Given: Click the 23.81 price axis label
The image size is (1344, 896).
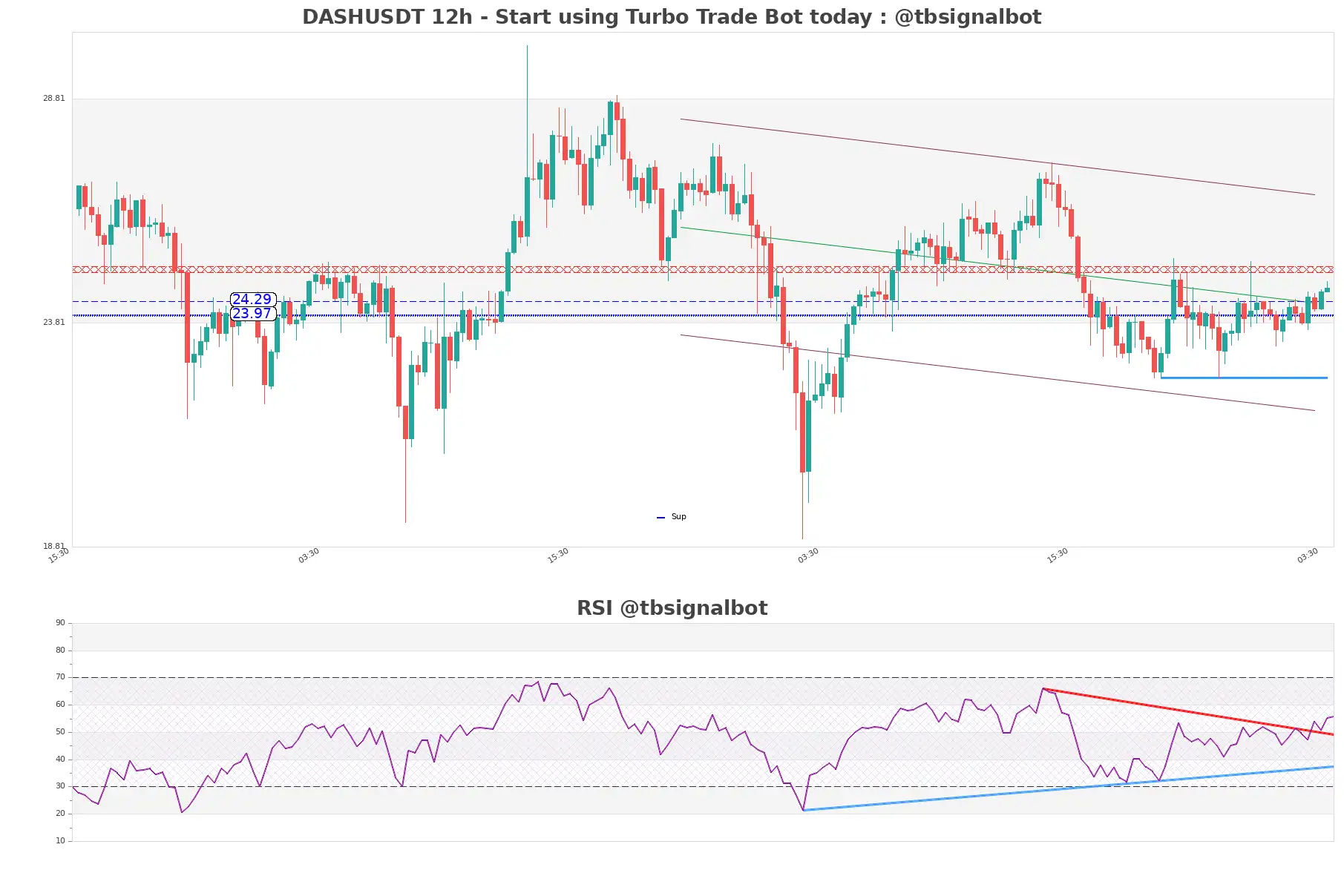Looking at the screenshot, I should 53,322.
